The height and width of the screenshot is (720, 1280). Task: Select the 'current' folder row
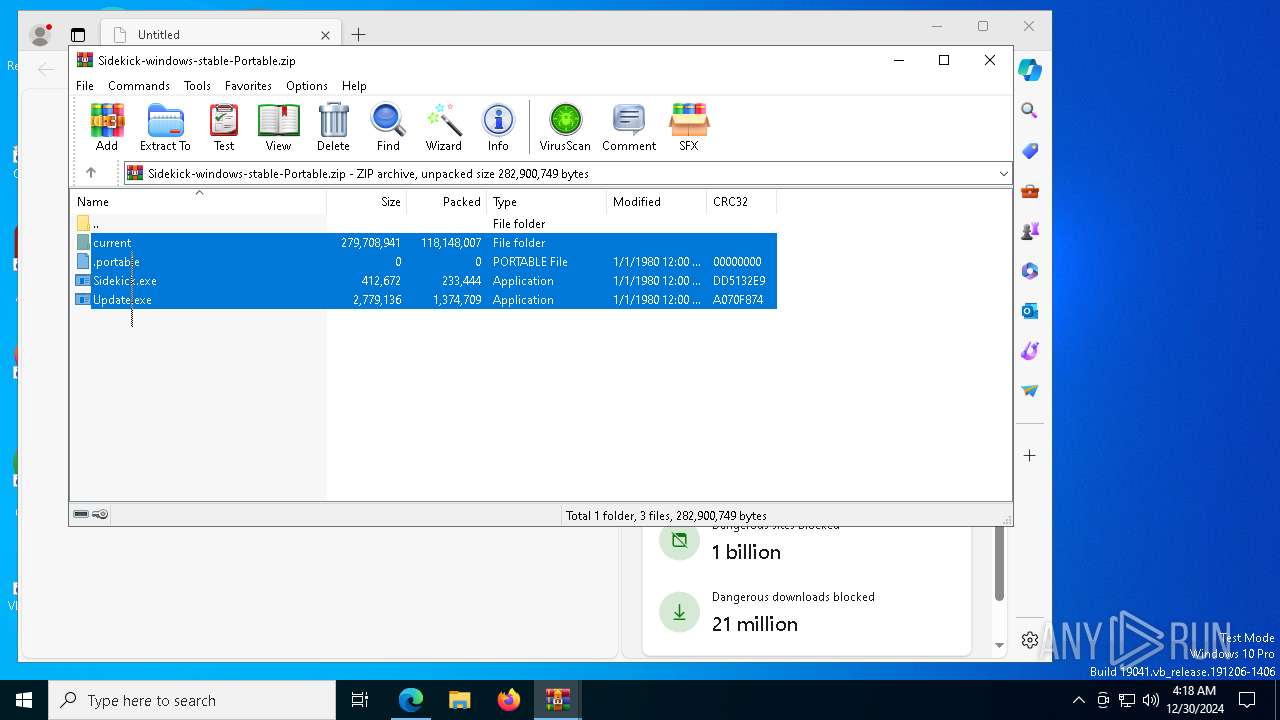[425, 243]
